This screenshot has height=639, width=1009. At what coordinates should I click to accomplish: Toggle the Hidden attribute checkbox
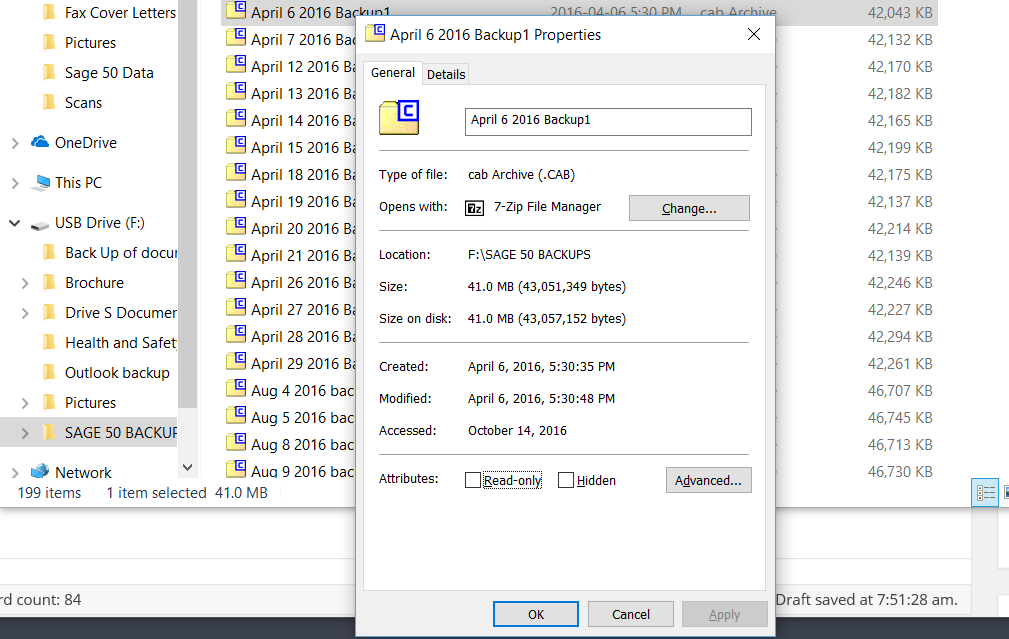pyautogui.click(x=566, y=480)
